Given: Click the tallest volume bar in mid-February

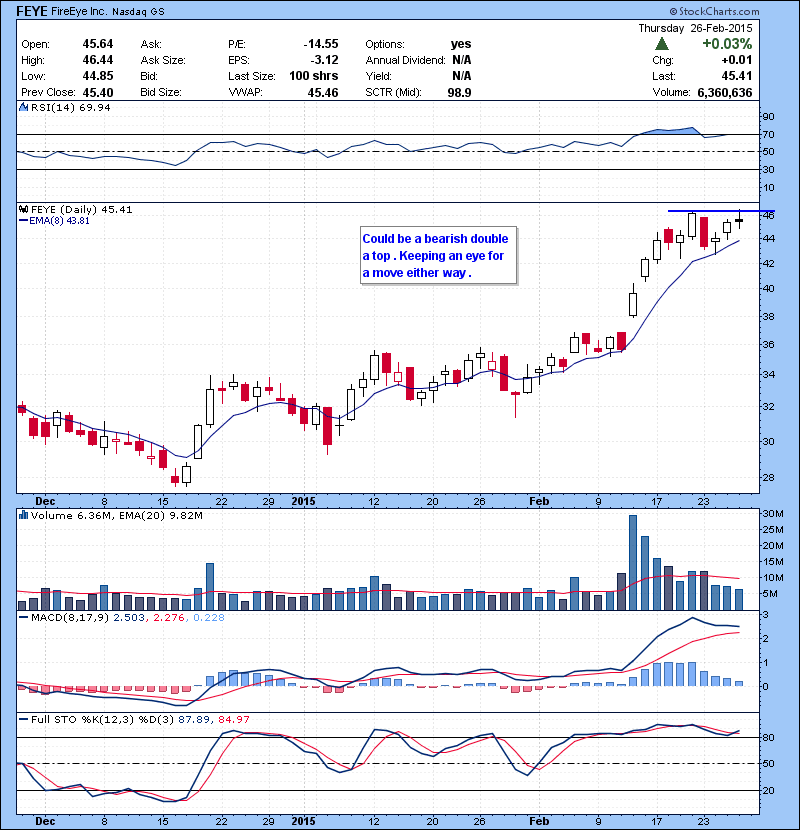Looking at the screenshot, I should (633, 562).
